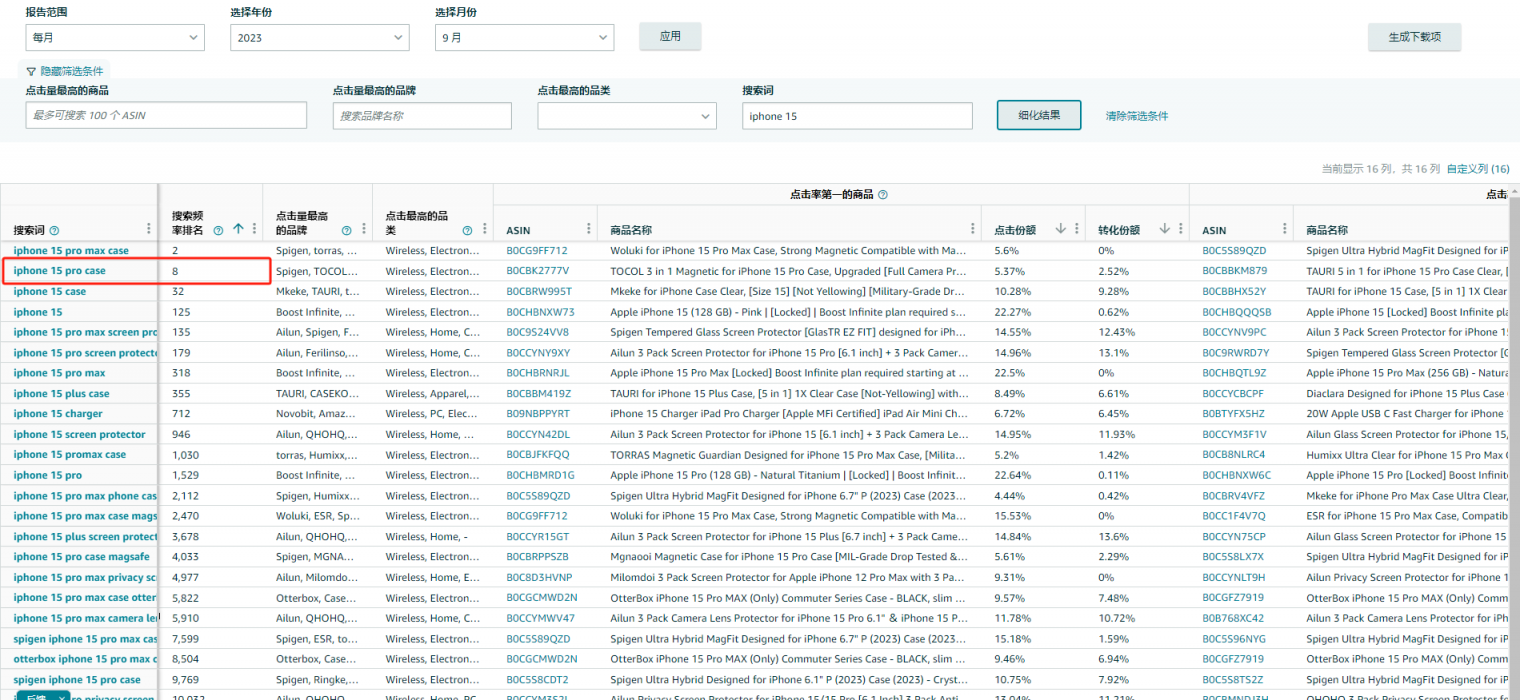Click the vertical scrollbar up arrow
Screen dimensions: 1520x700
click(x=1514, y=191)
